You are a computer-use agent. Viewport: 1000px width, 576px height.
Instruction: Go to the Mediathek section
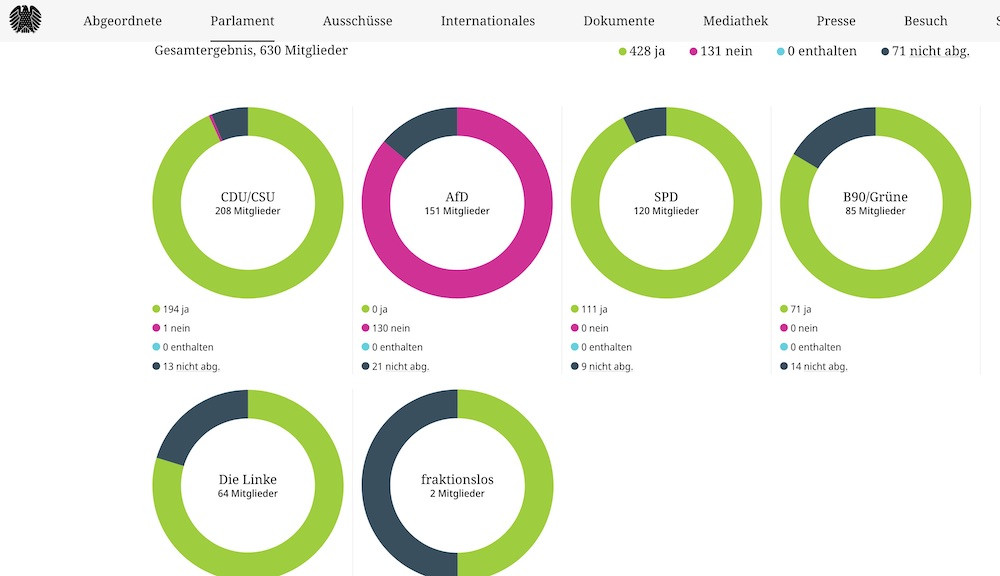click(x=735, y=21)
